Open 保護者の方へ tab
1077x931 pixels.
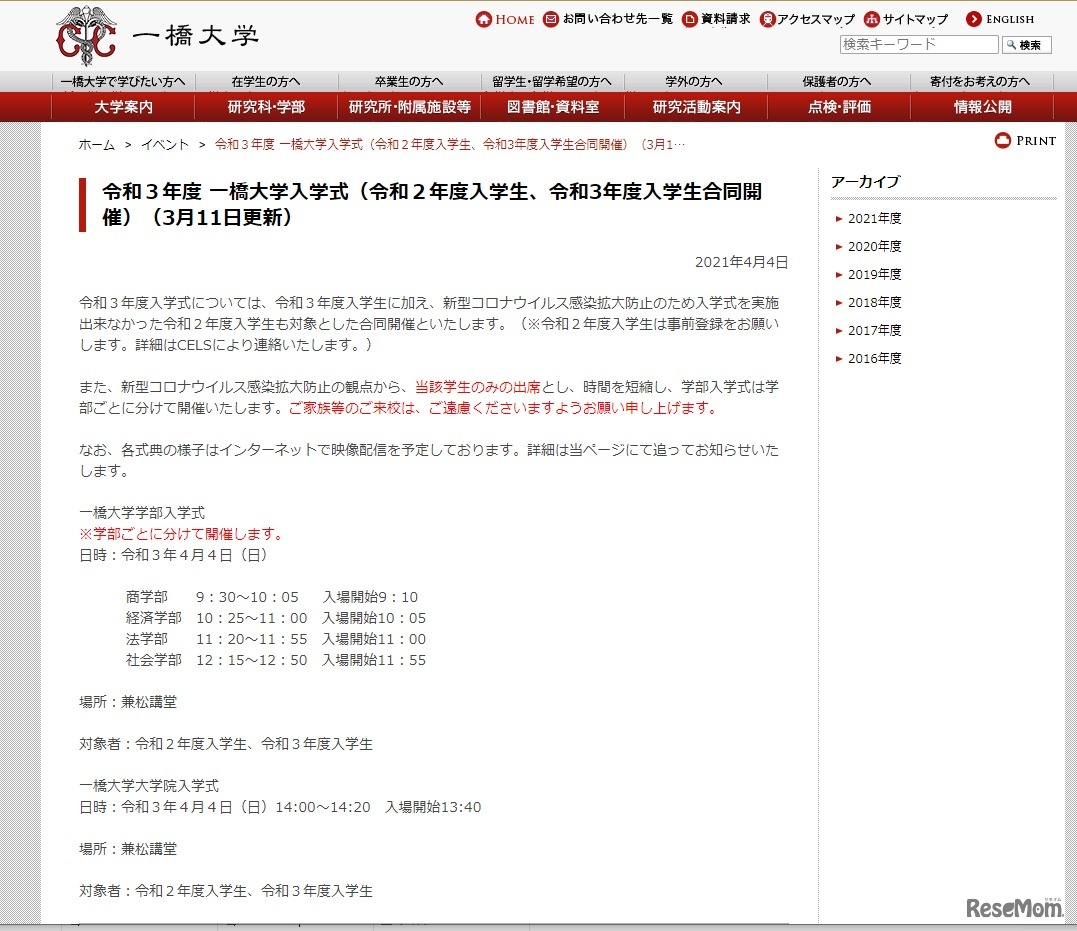coord(837,82)
